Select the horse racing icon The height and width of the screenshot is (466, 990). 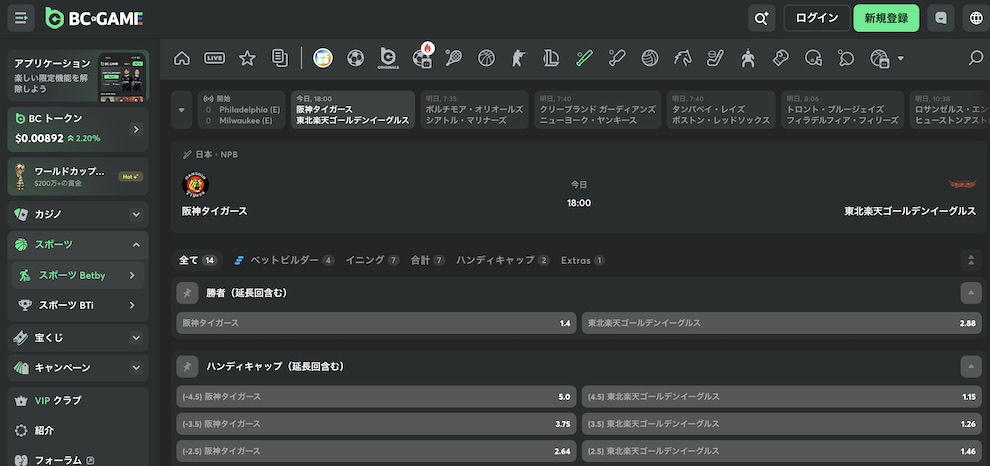pos(683,58)
